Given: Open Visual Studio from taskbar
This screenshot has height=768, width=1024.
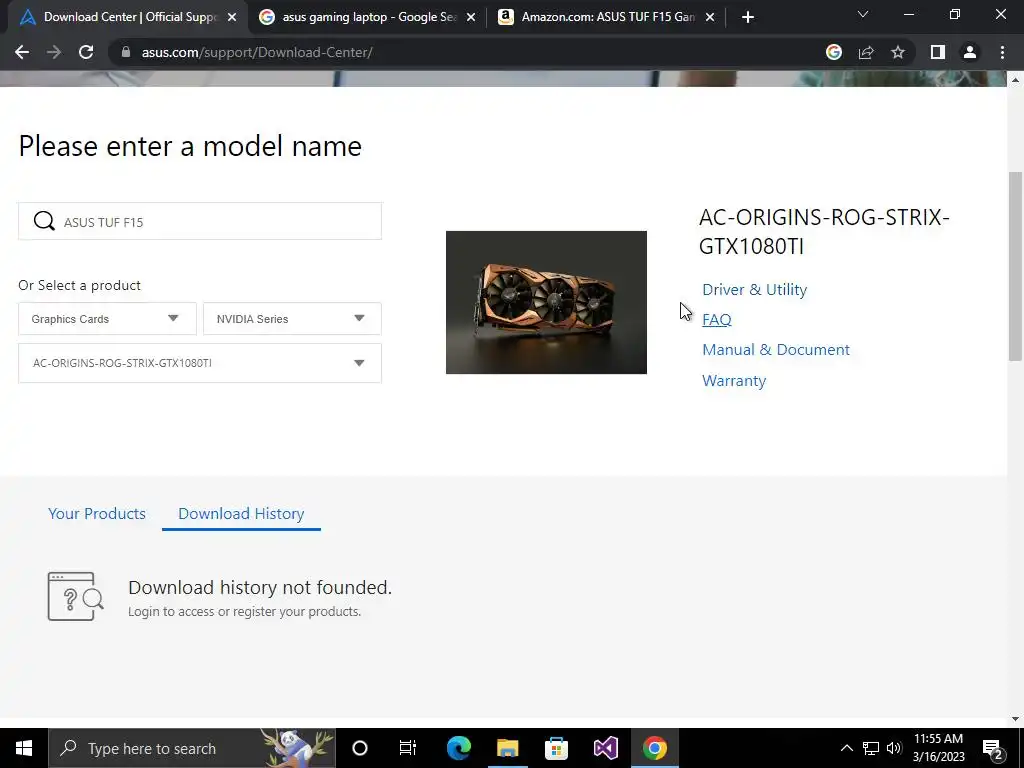Looking at the screenshot, I should (x=605, y=748).
